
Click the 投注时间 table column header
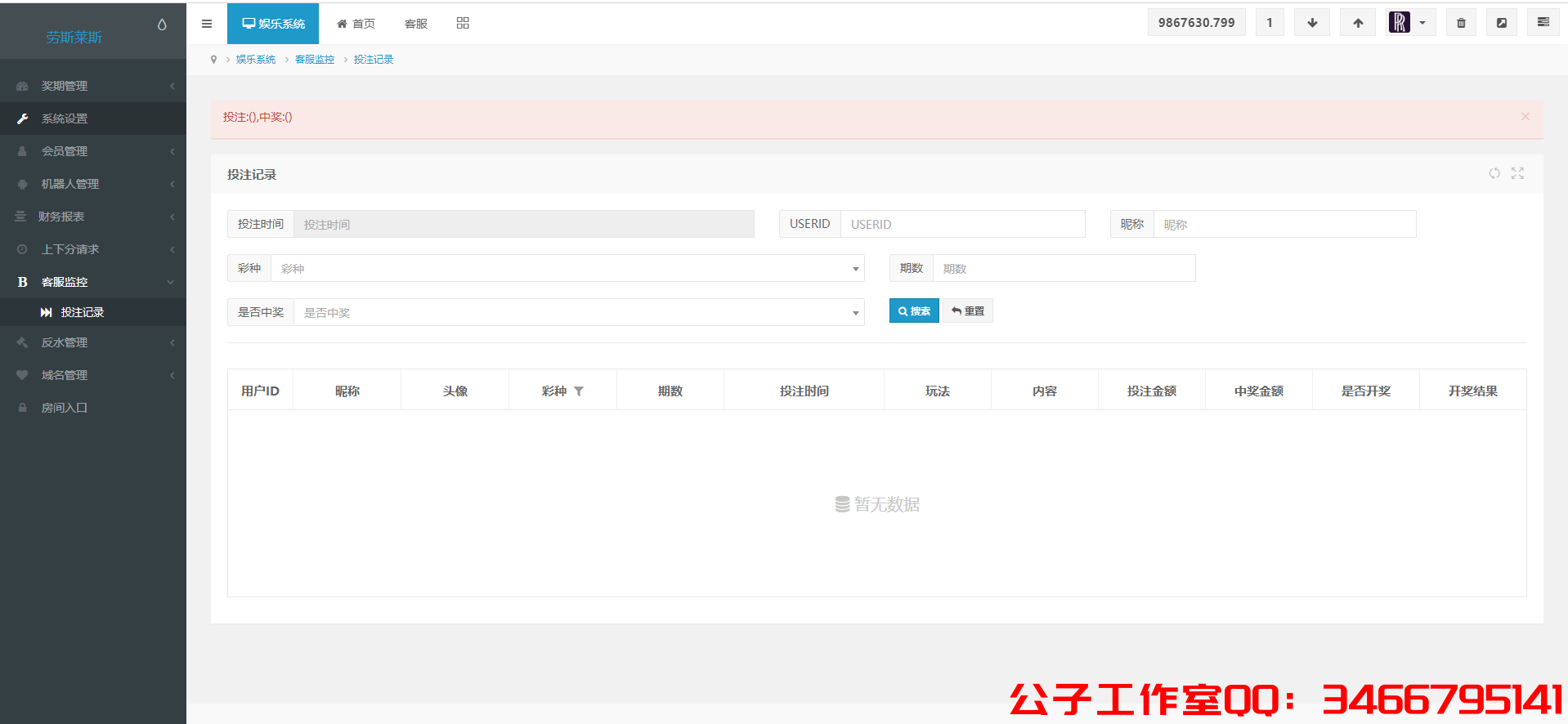pos(804,391)
